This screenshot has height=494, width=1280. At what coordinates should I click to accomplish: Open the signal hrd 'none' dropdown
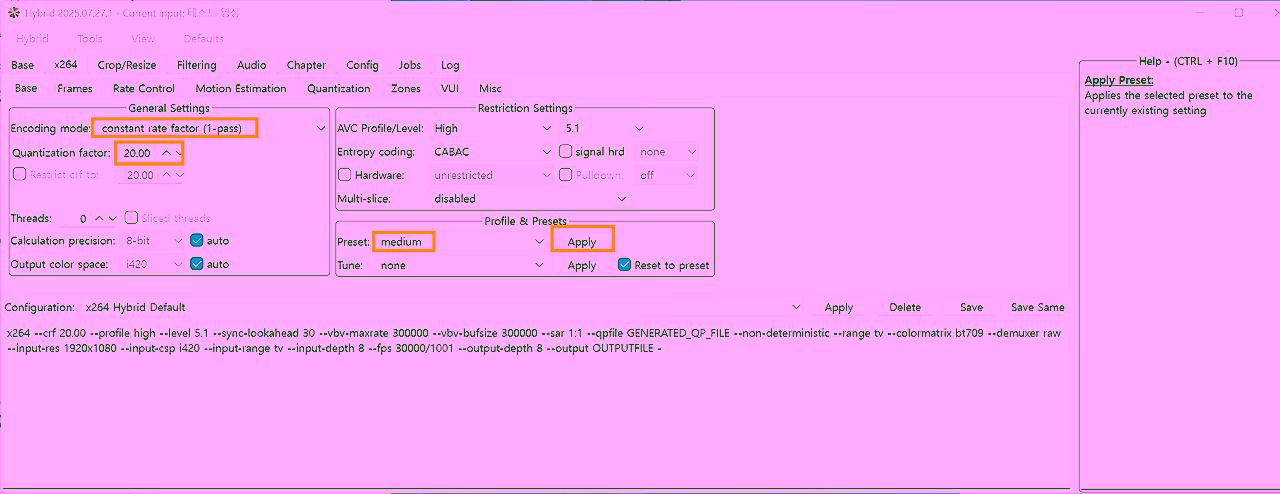click(x=668, y=152)
